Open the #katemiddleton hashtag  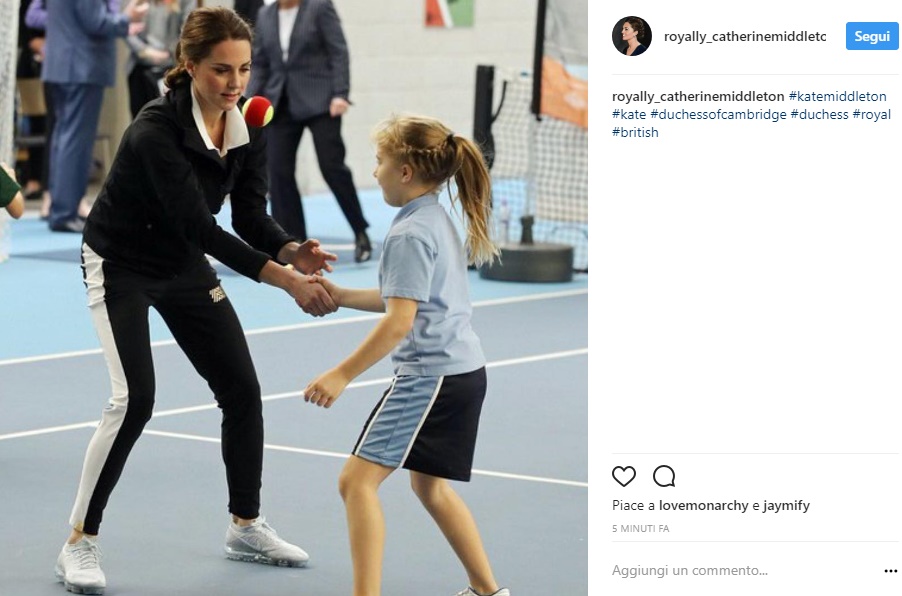(838, 96)
